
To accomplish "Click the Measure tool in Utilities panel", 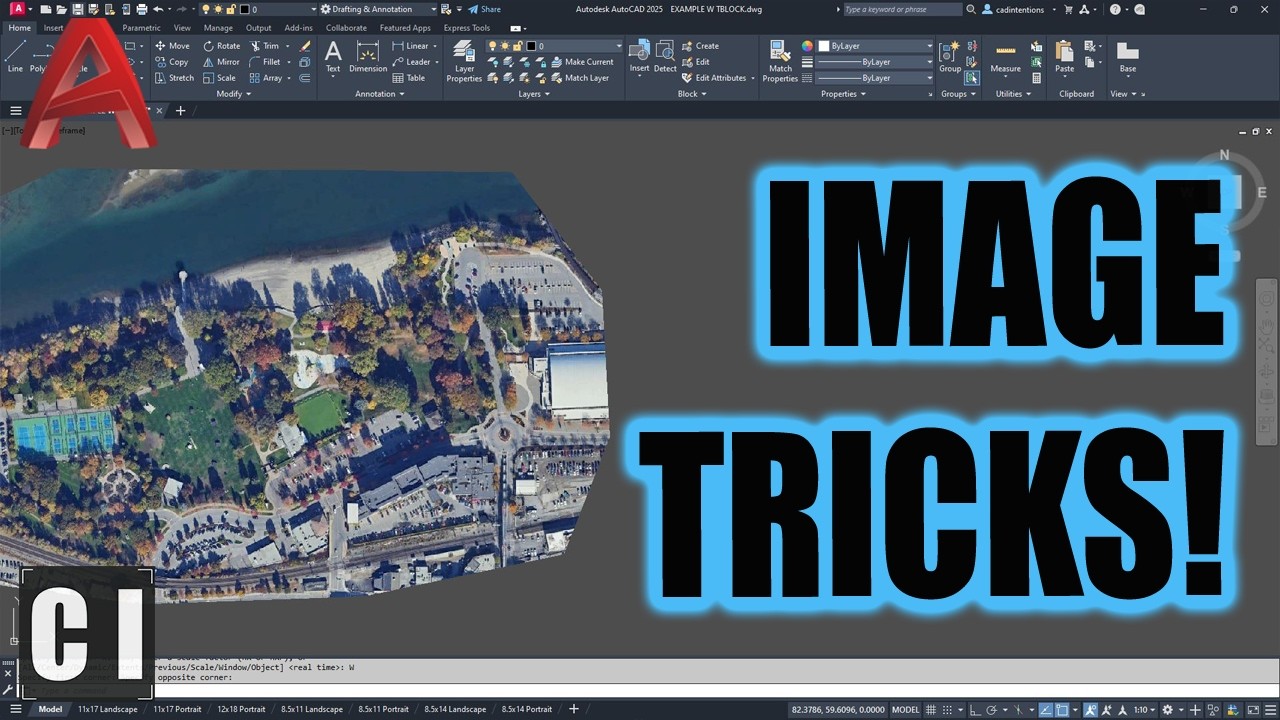I will pyautogui.click(x=1005, y=56).
